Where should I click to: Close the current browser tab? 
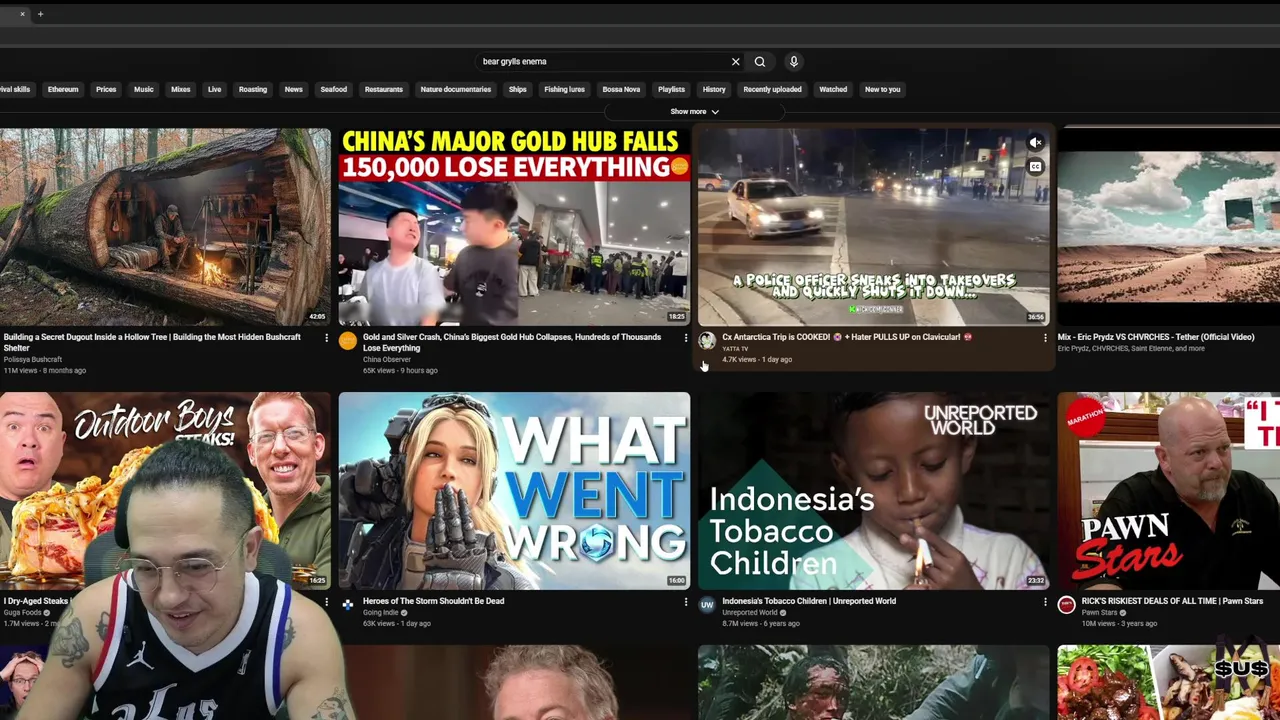[22, 14]
